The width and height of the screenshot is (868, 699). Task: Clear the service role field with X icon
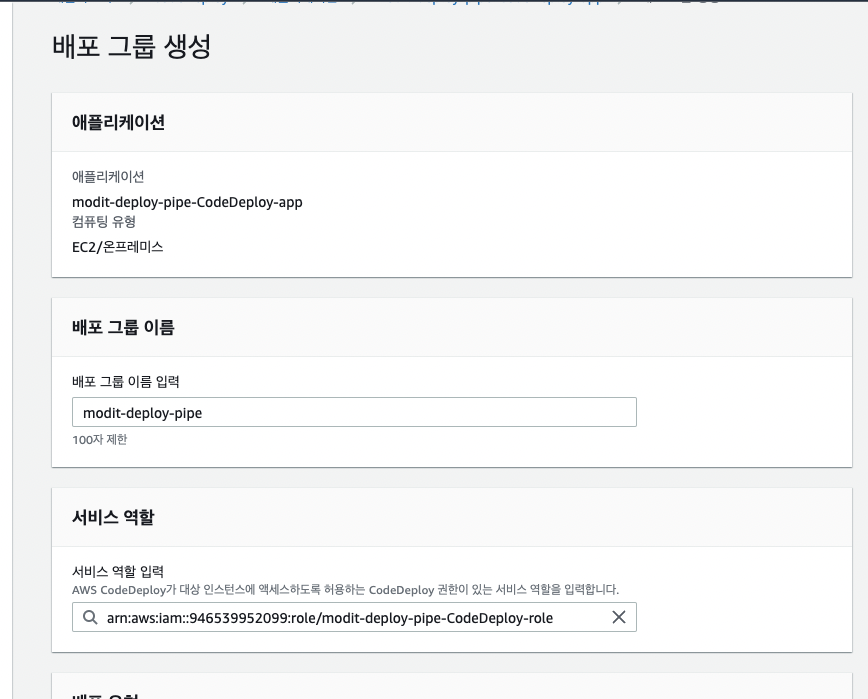619,617
